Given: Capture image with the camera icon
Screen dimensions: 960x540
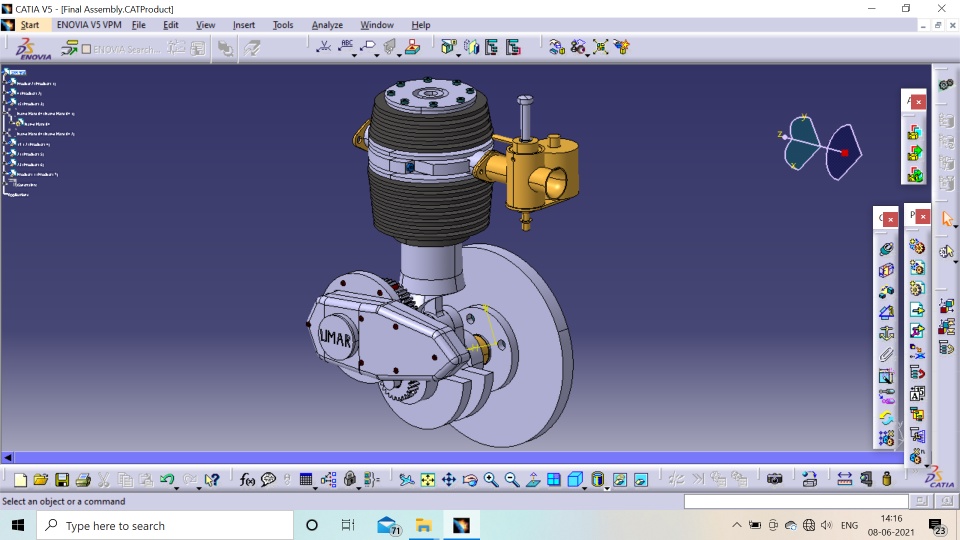Looking at the screenshot, I should (774, 479).
